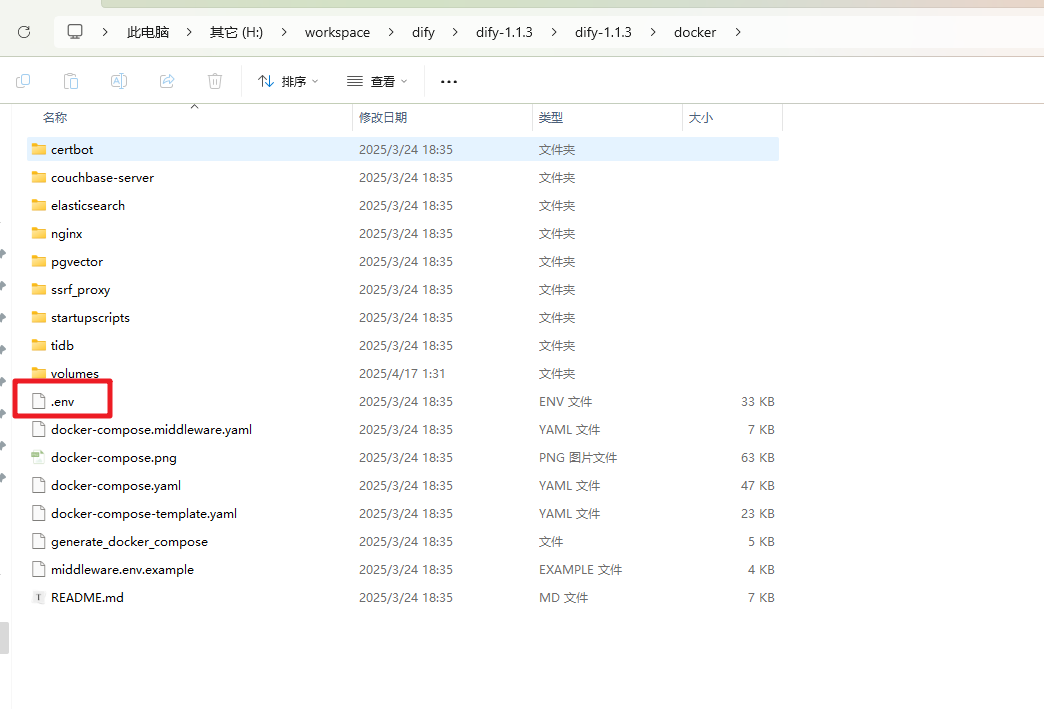
Task: Expand the chevron after docker breadcrumb
Action: (738, 32)
